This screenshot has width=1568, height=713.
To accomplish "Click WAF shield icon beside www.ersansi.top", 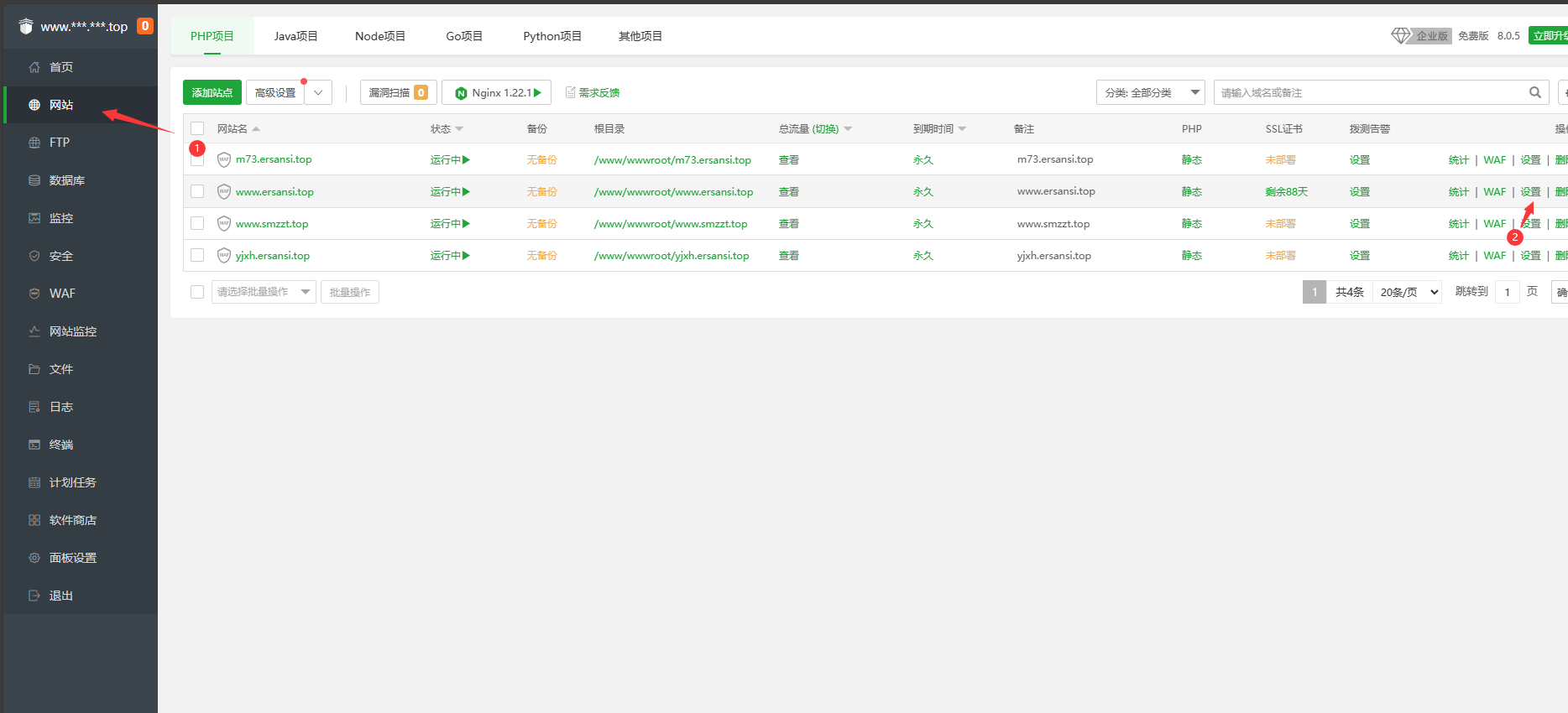I will 224,191.
